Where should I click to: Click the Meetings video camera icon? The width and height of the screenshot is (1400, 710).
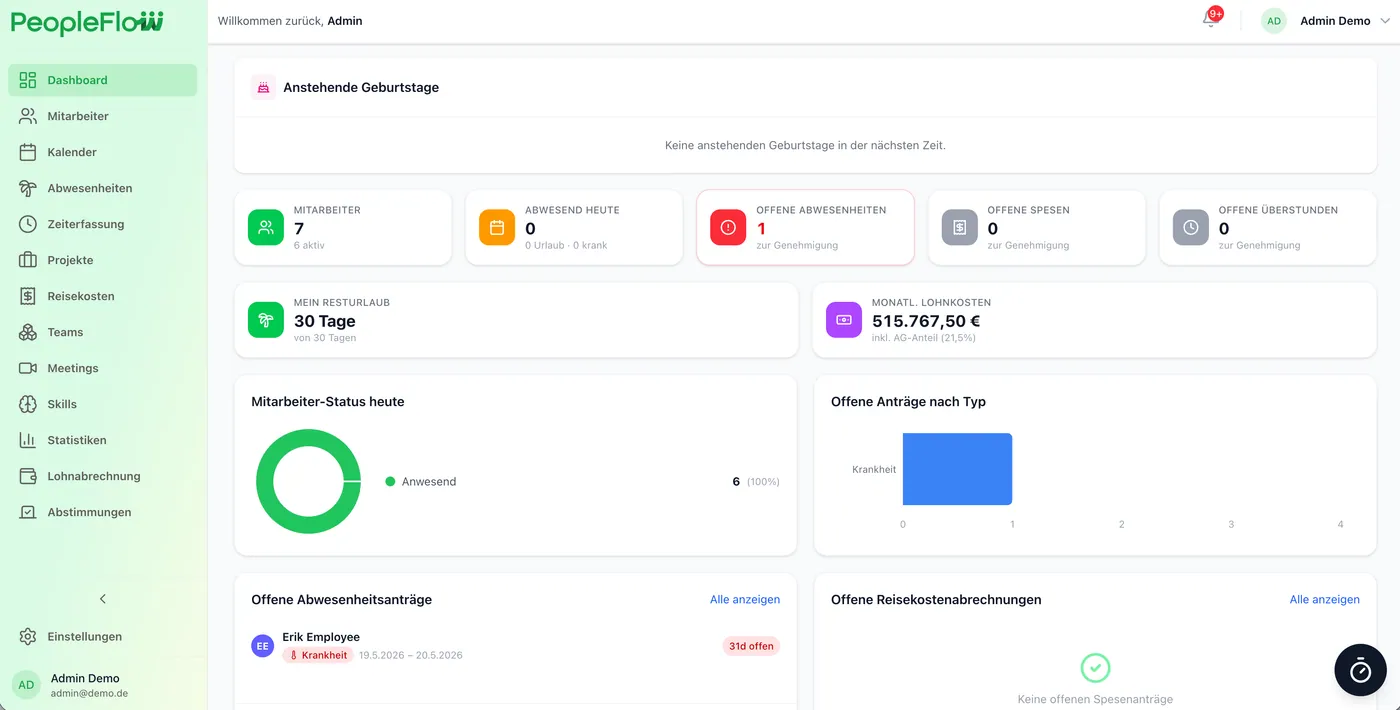click(x=28, y=368)
